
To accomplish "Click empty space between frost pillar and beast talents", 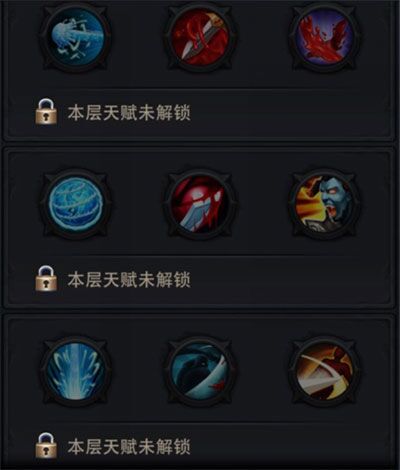I will [138, 371].
